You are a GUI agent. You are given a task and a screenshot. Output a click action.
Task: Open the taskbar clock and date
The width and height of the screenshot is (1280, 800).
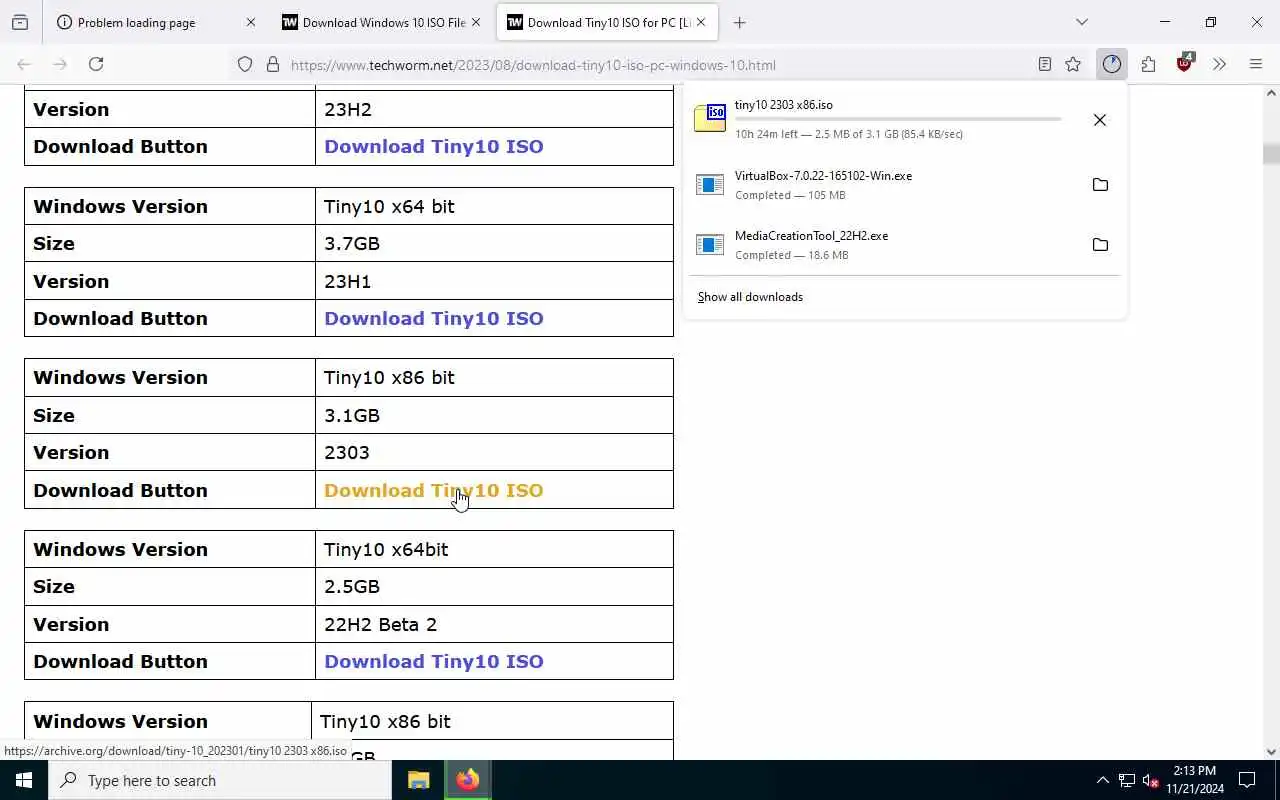[1195, 780]
